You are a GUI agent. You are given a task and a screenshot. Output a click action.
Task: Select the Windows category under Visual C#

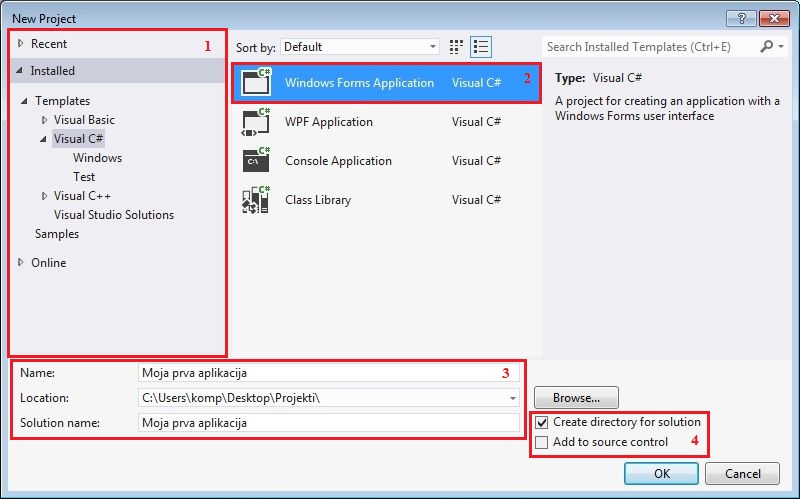click(97, 158)
